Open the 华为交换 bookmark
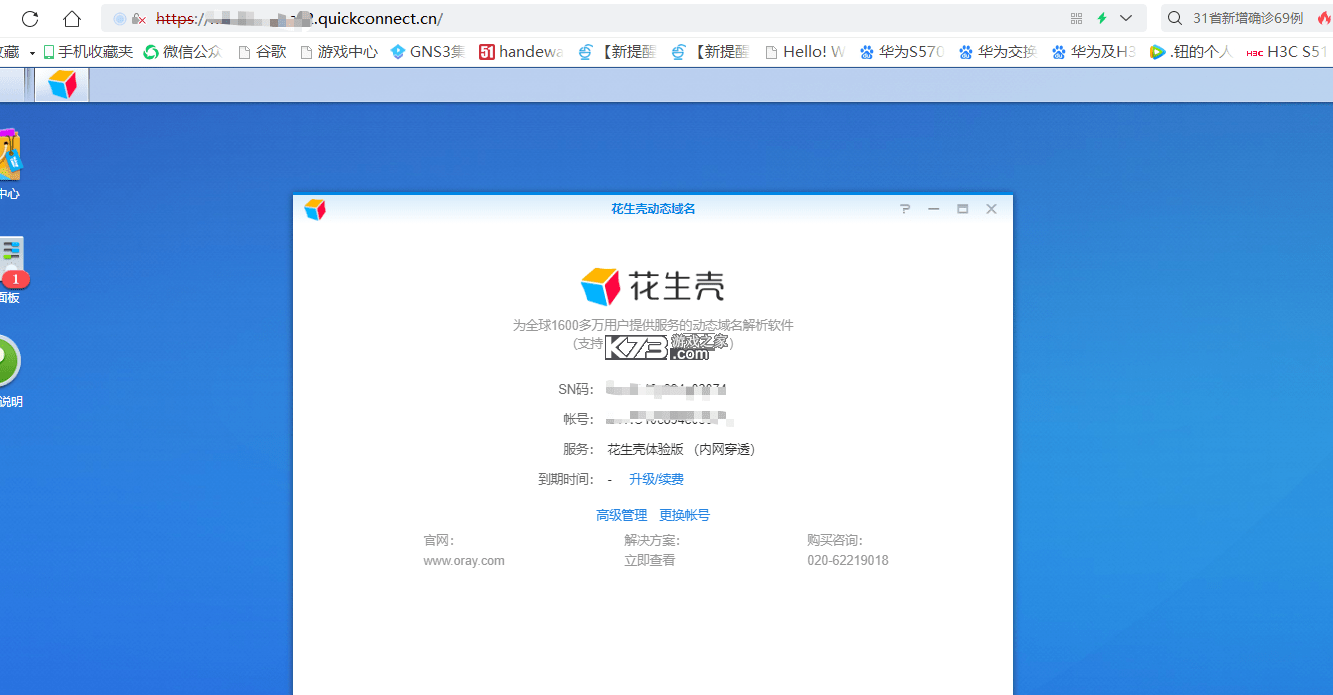Screen dimensions: 1333x695 click(997, 52)
